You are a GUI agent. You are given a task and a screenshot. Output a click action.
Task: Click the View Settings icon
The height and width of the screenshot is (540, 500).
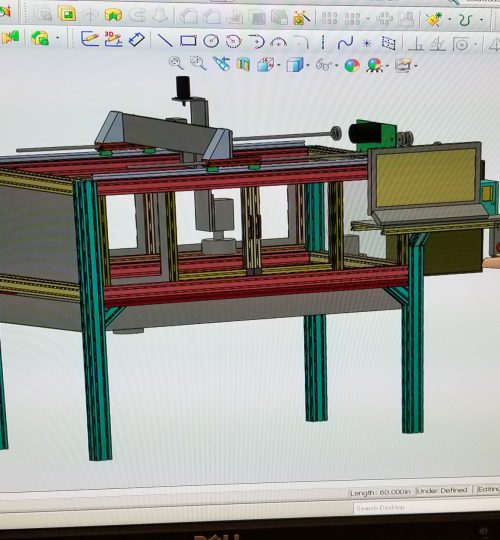point(403,65)
